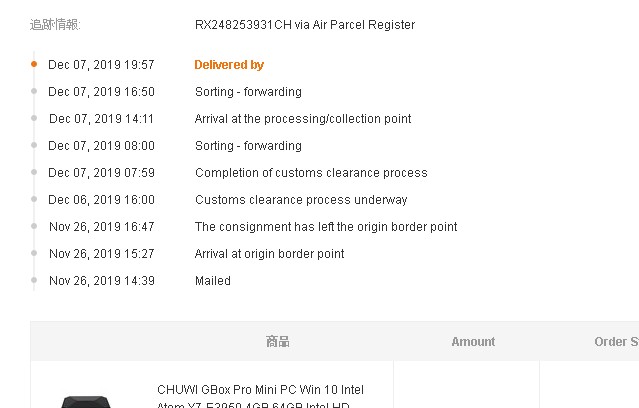Click "Arrival at origin border point" entry

269,254
